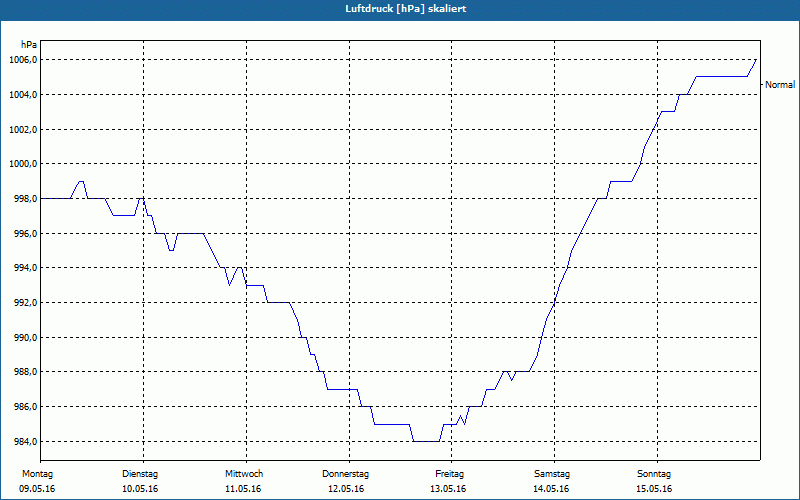Click the date 12.05.16
The image size is (800, 500).
(346, 489)
